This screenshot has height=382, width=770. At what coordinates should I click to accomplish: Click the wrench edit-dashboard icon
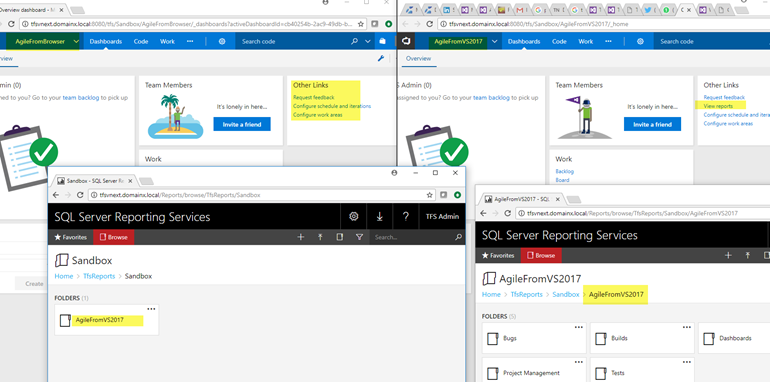point(381,58)
